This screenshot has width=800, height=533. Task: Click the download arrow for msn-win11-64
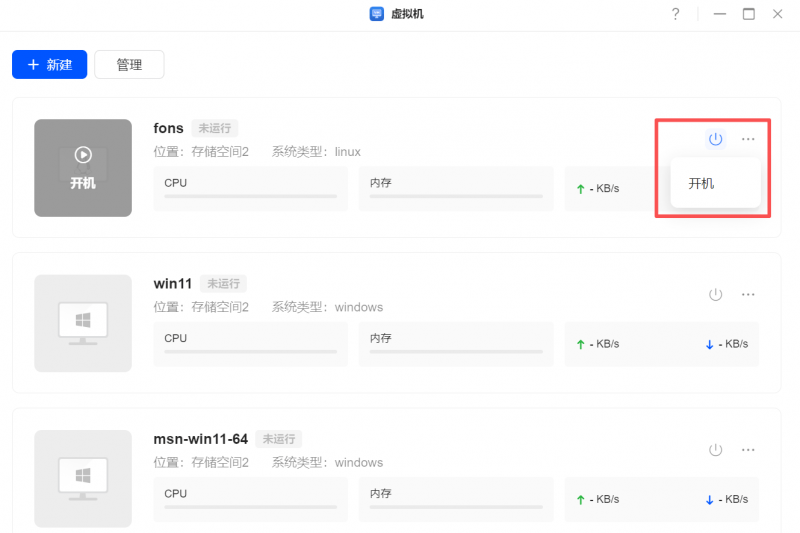pyautogui.click(x=709, y=499)
